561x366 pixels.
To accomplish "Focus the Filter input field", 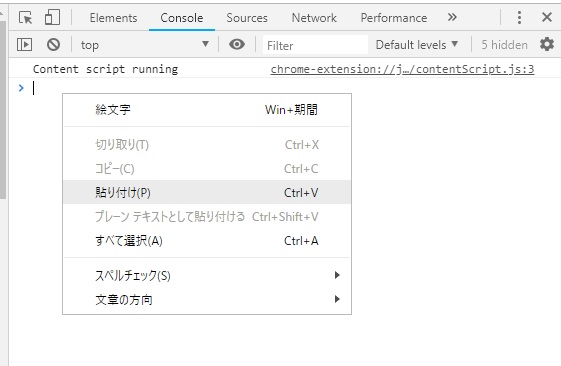I will (315, 45).
